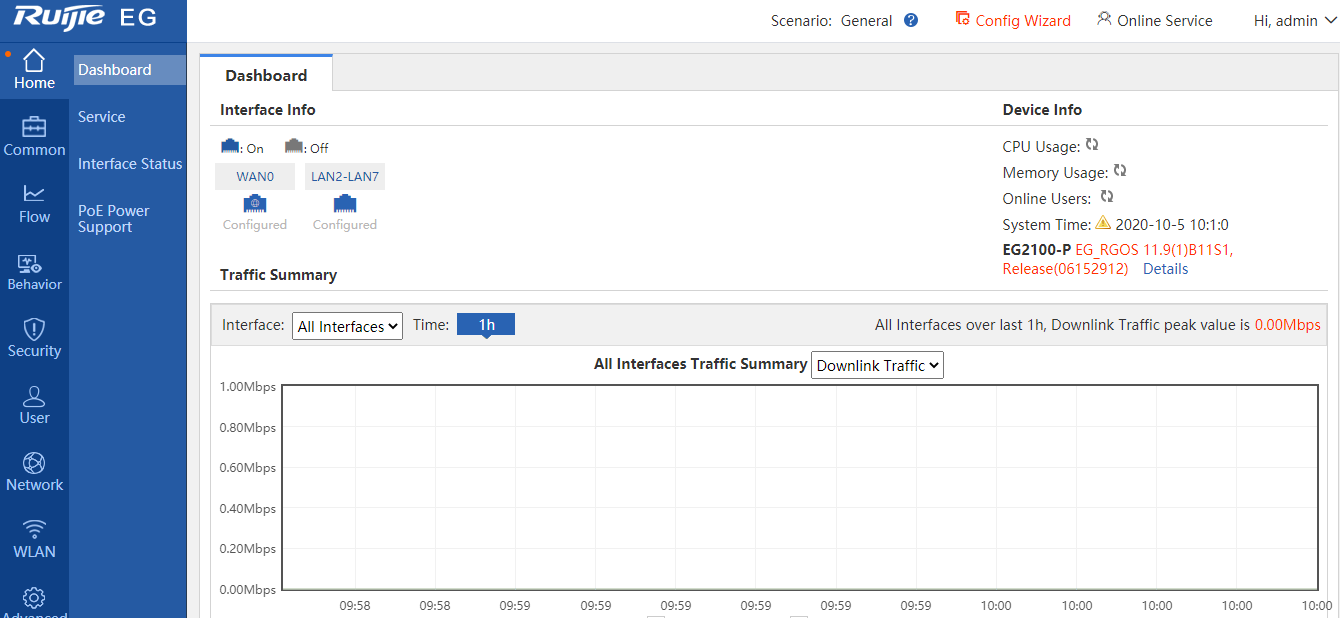Image resolution: width=1340 pixels, height=618 pixels.
Task: Open the User section icon
Action: (34, 396)
